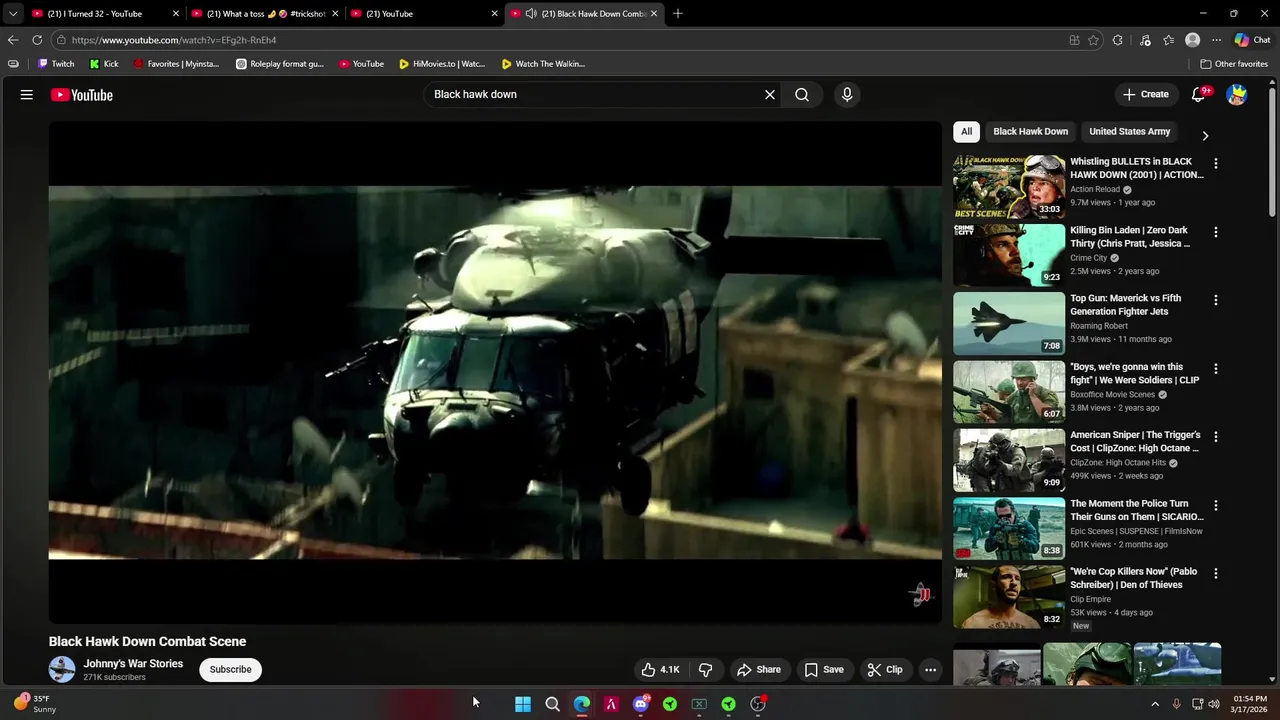Create a Clip of the video
The image size is (1280, 720).
click(x=885, y=670)
